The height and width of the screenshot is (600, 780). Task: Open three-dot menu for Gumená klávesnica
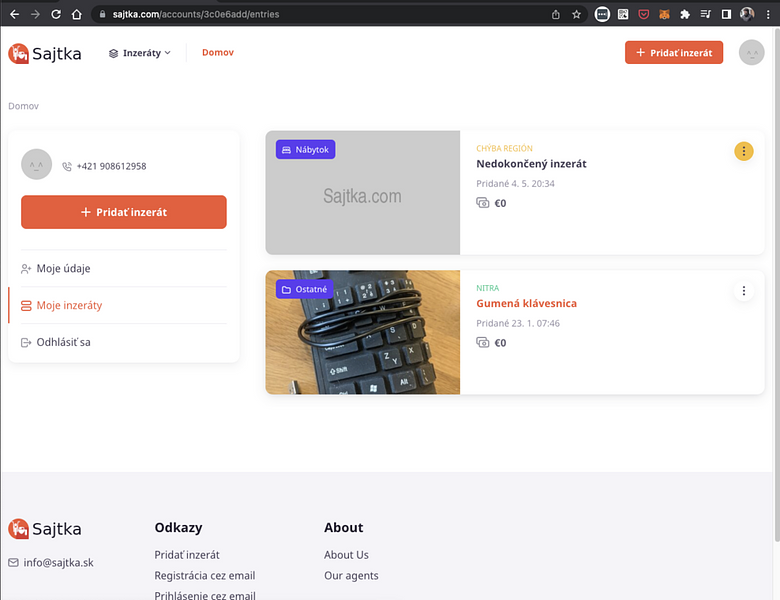744,291
